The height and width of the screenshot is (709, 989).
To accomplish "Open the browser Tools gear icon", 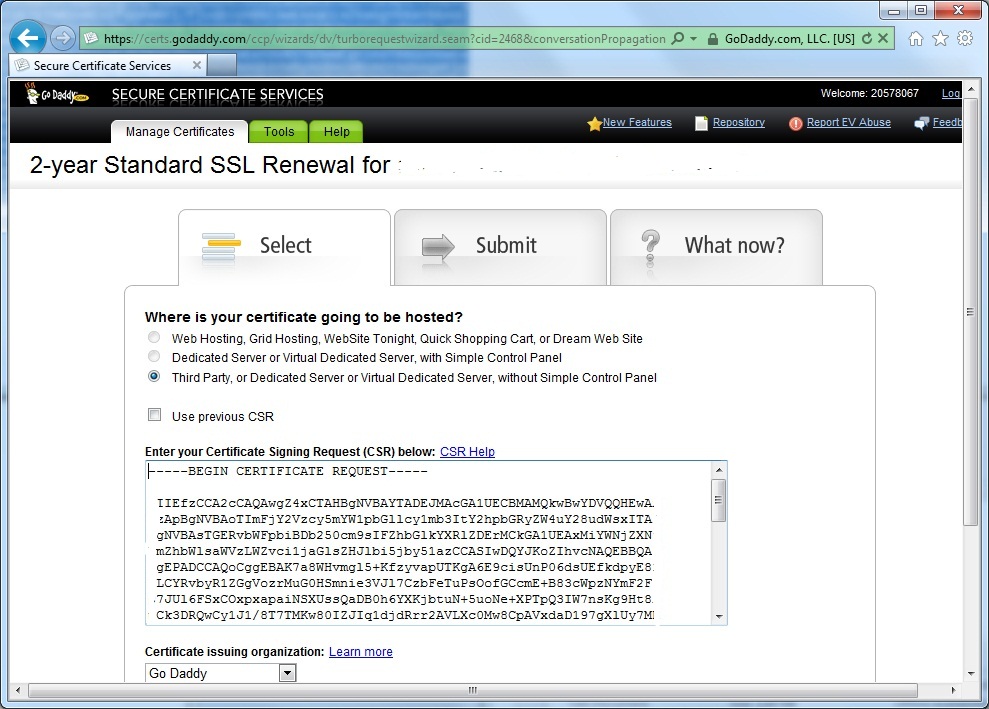I will [965, 39].
